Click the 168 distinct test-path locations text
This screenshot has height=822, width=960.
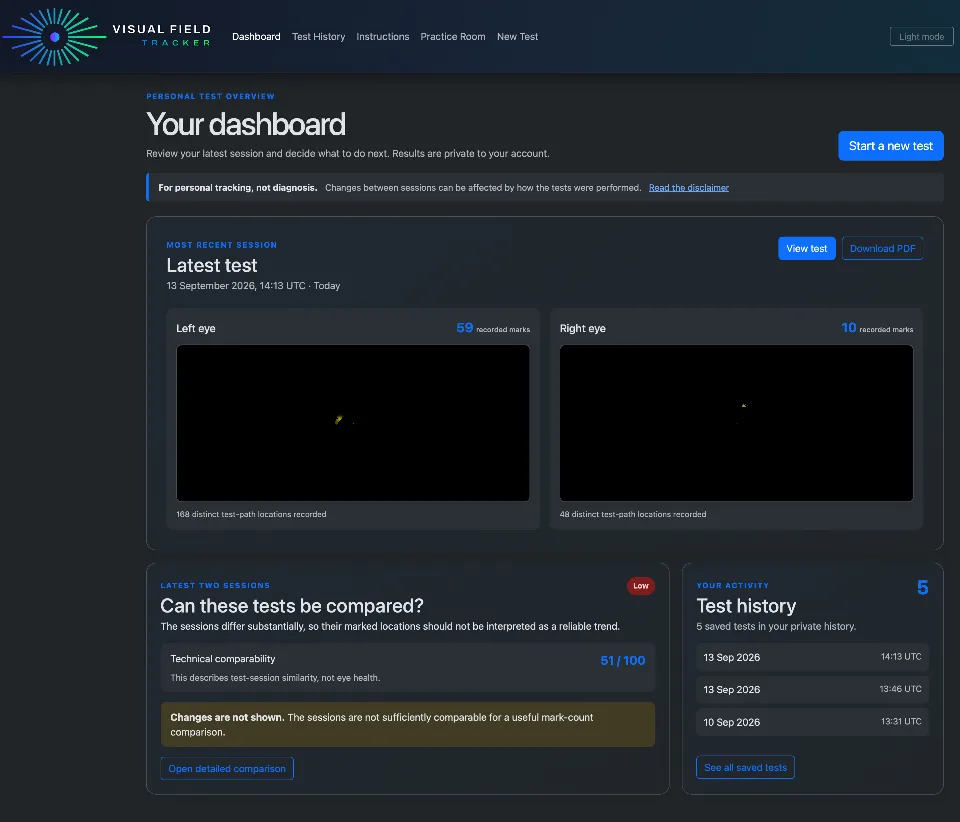pos(251,514)
